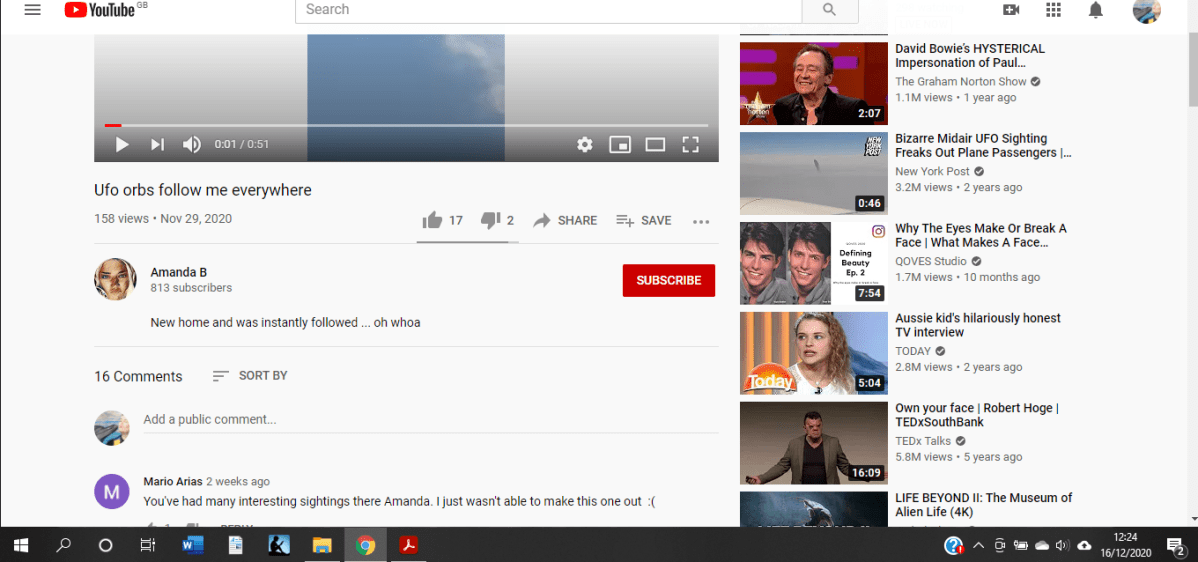
Task: Like the video with thumbs up
Action: tap(433, 220)
